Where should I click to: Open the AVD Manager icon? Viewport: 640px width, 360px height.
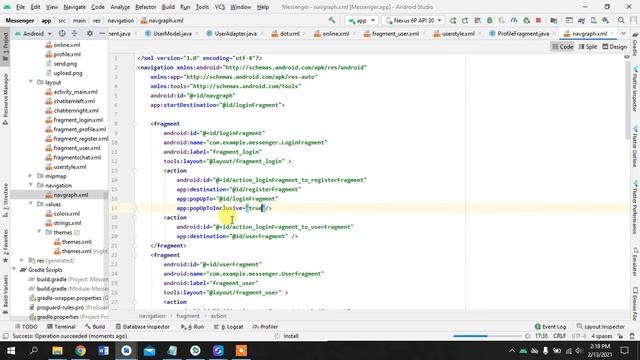click(x=593, y=20)
